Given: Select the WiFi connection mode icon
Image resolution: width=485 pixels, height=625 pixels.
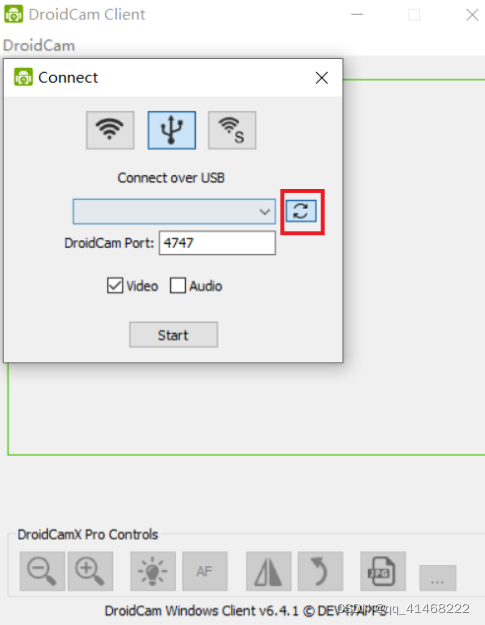Looking at the screenshot, I should (110, 130).
